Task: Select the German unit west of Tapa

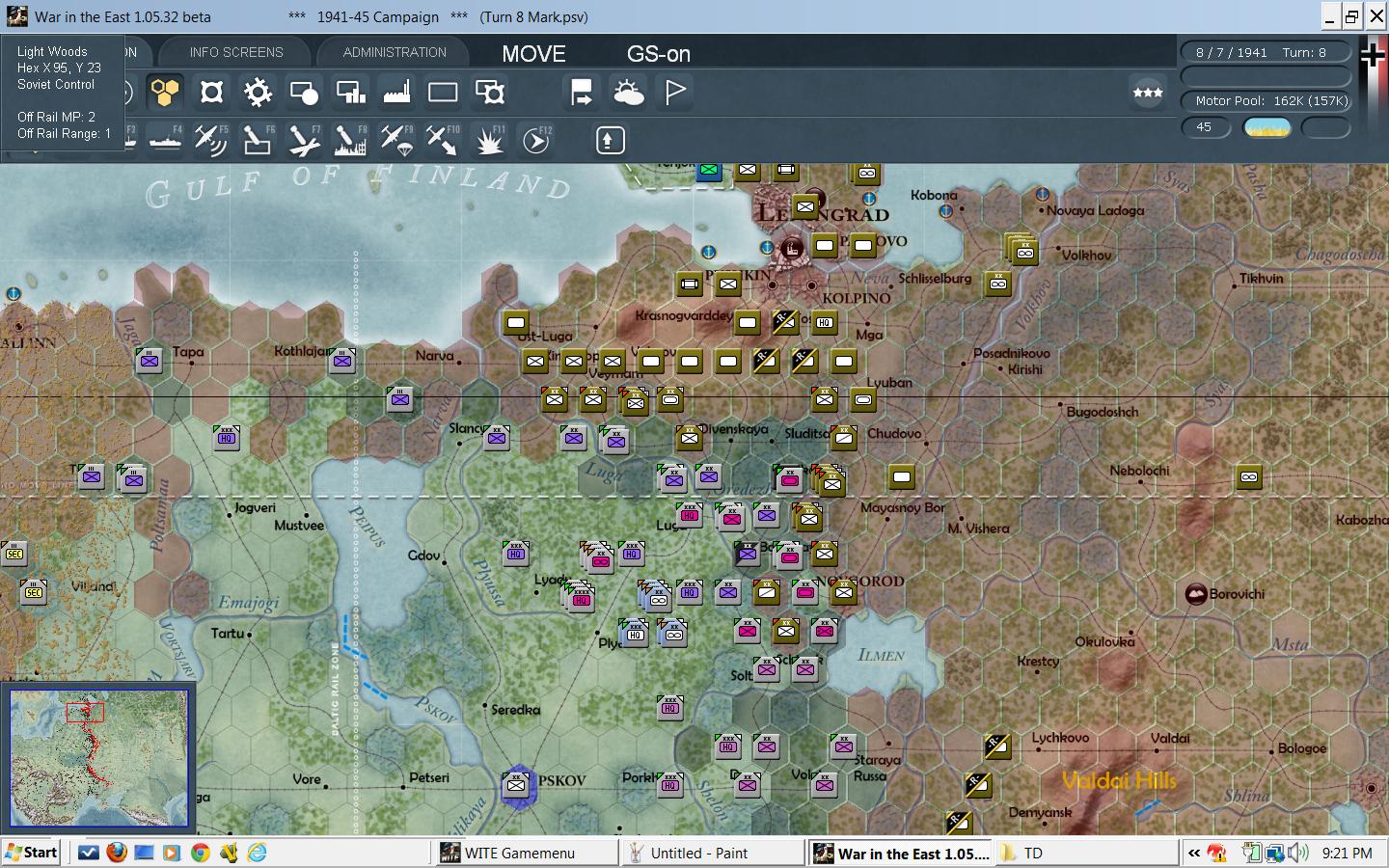Action: tap(150, 361)
